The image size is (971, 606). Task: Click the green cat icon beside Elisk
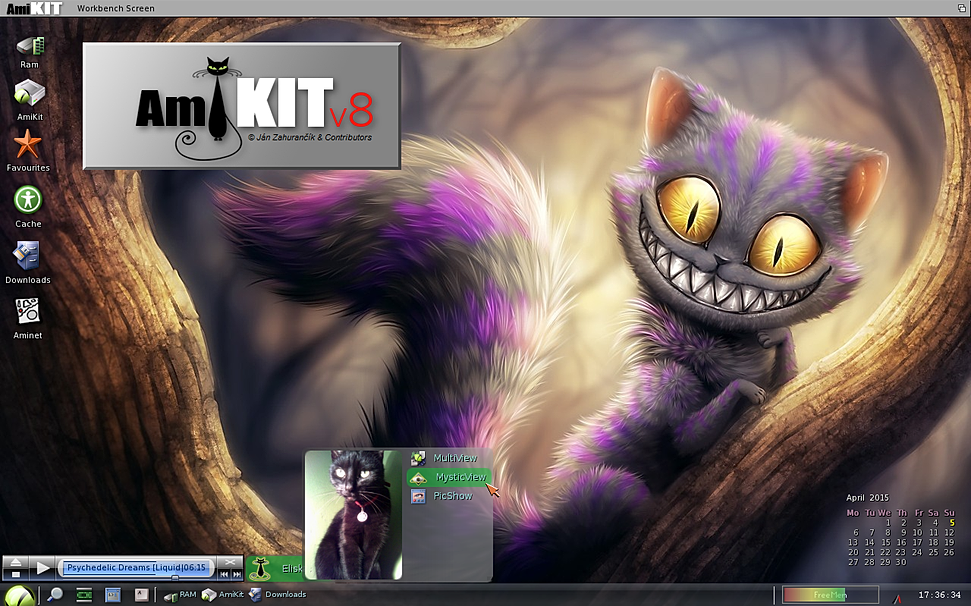[260, 569]
